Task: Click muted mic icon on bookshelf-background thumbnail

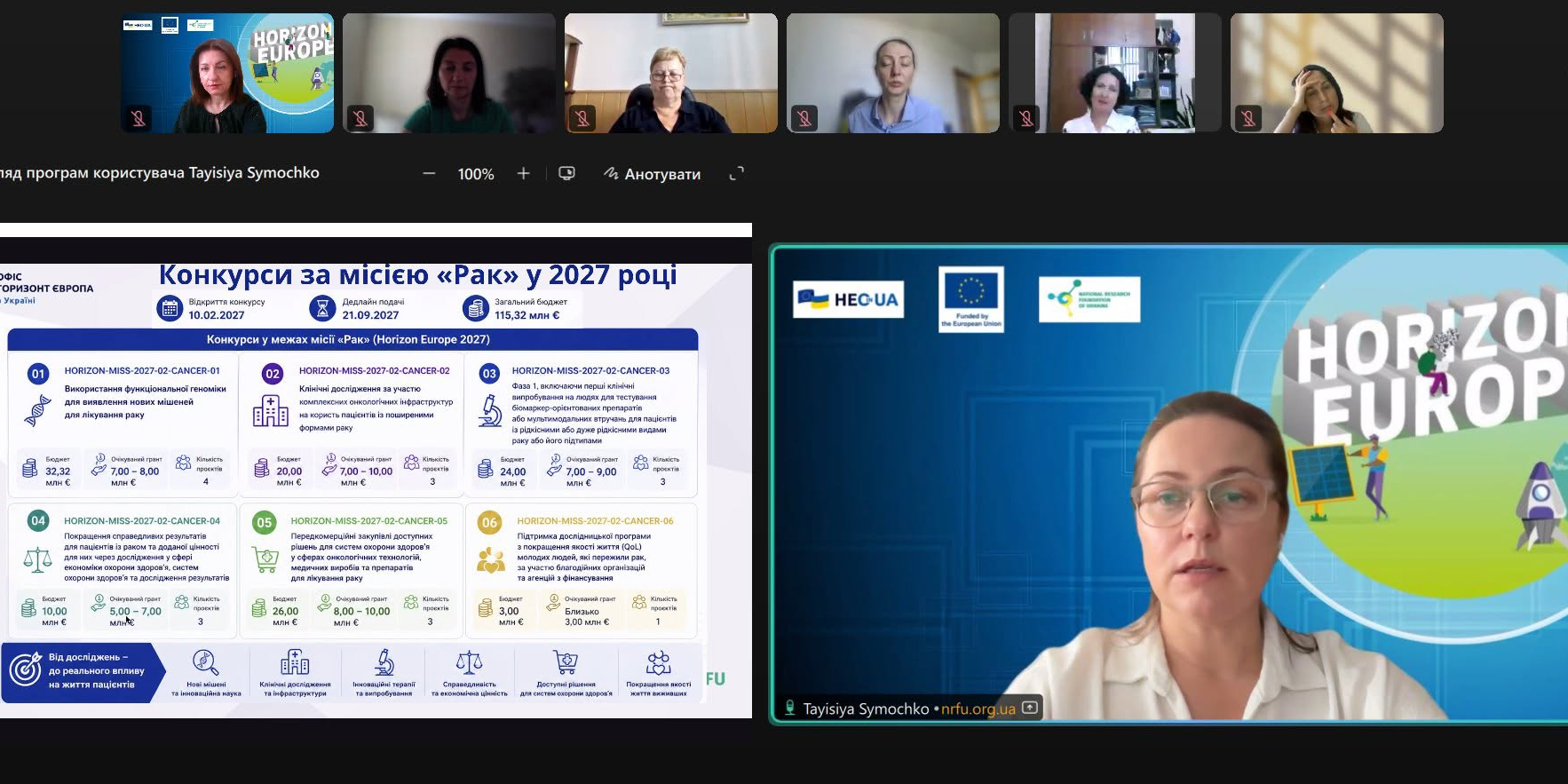Action: 1026,118
